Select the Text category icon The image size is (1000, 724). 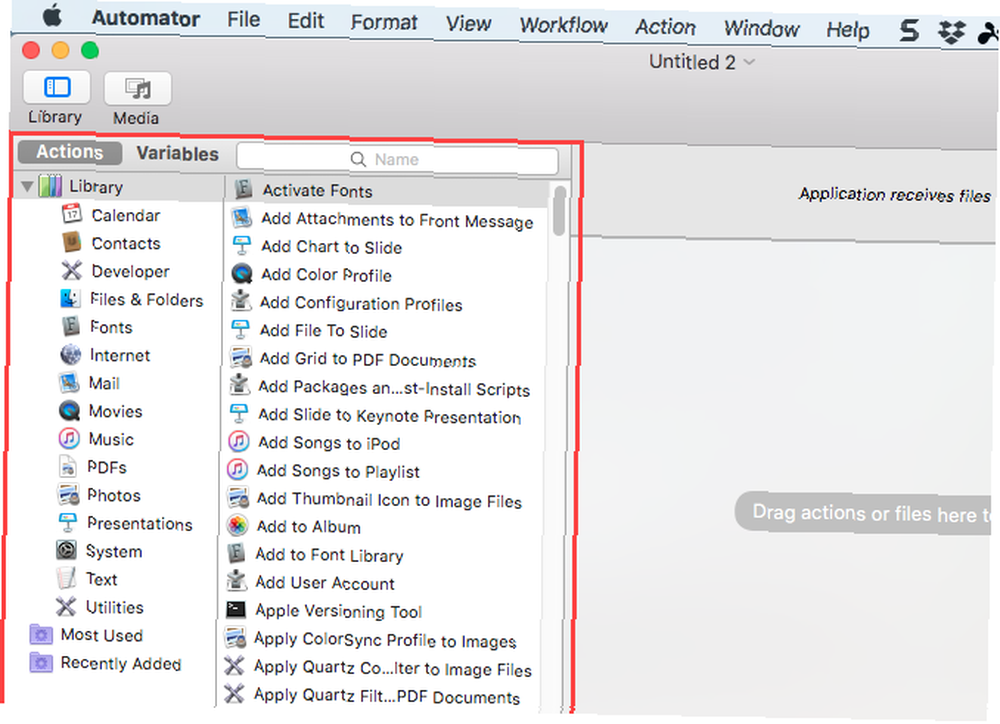pos(66,578)
